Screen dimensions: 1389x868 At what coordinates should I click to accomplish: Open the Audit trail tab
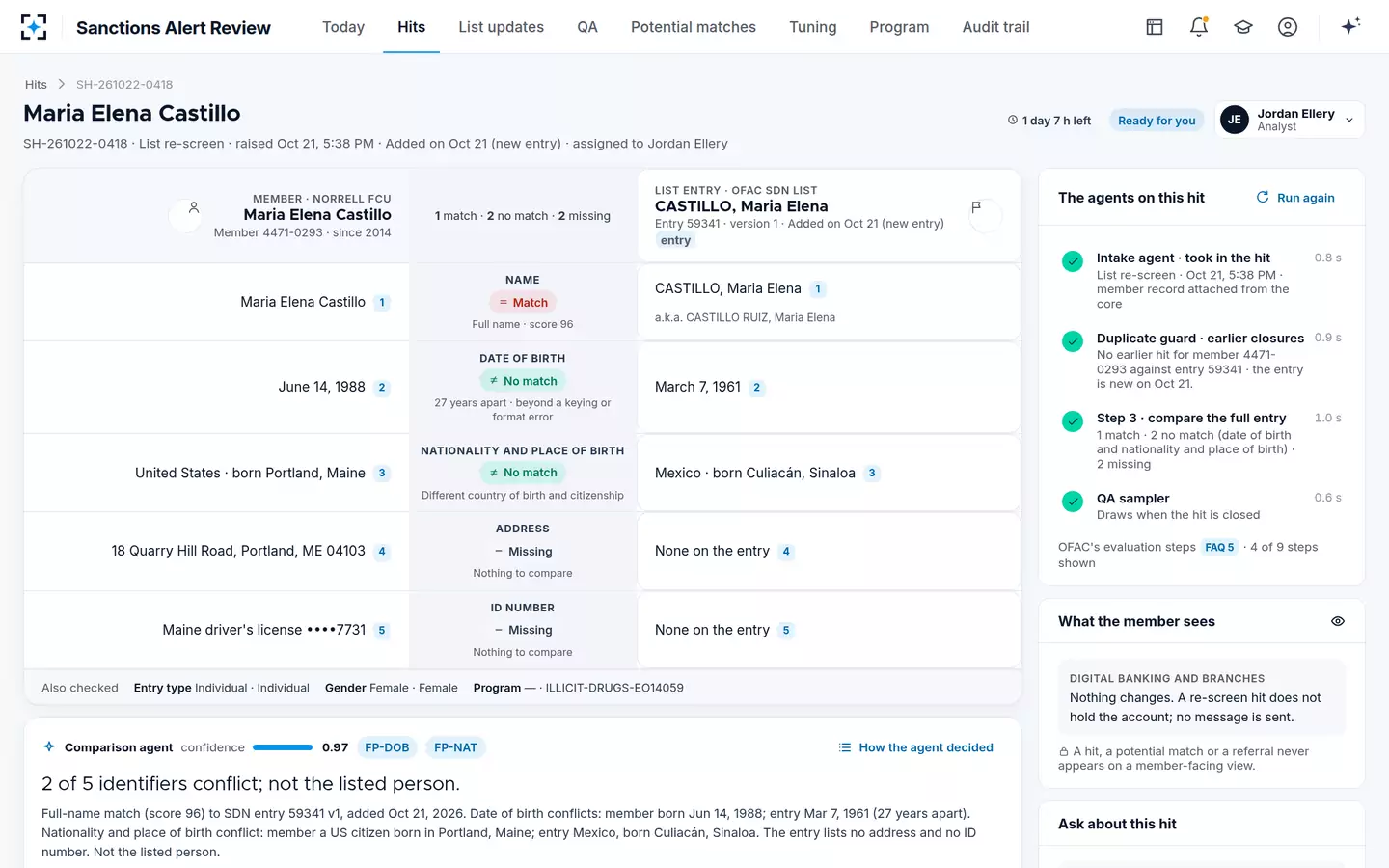[x=995, y=27]
